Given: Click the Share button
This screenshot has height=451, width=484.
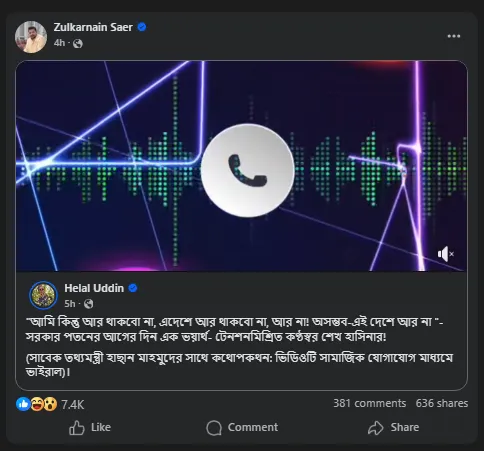Looking at the screenshot, I should click(394, 427).
